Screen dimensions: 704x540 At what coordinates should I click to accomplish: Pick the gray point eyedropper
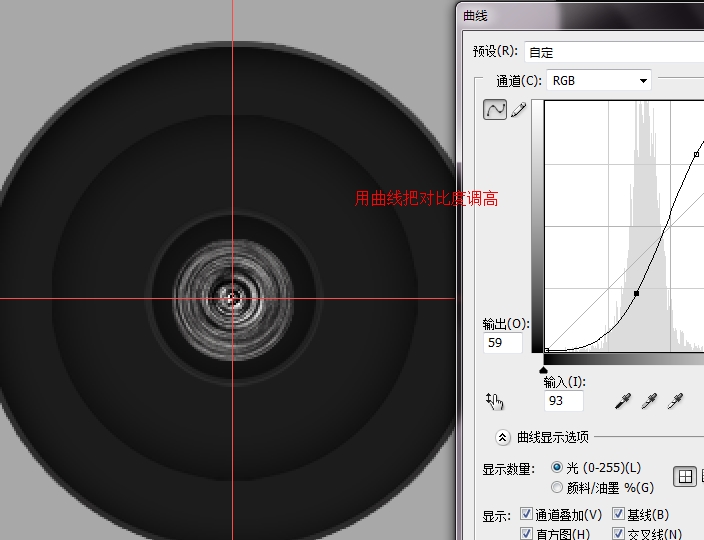(x=649, y=401)
